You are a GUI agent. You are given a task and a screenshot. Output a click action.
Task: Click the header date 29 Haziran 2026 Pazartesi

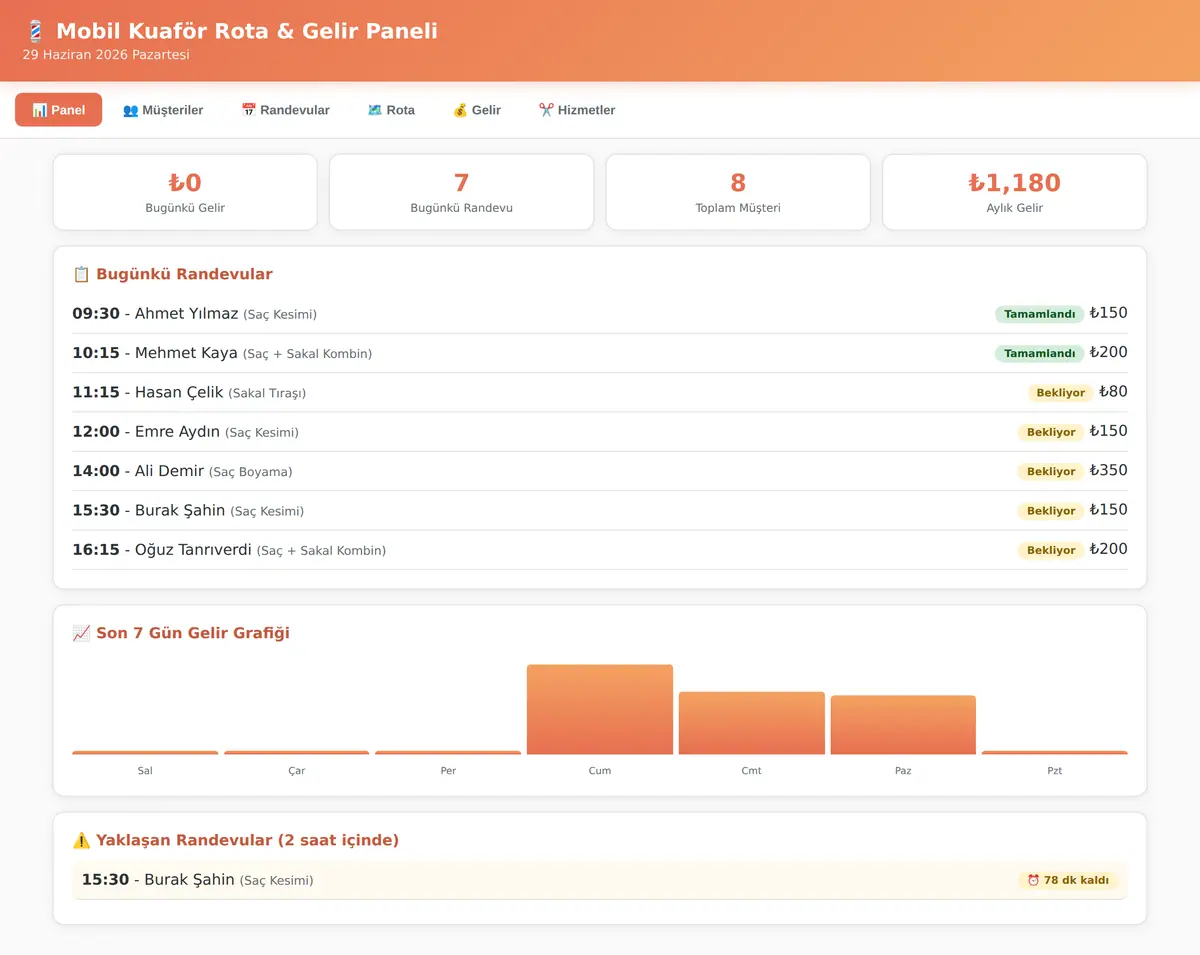(x=106, y=55)
